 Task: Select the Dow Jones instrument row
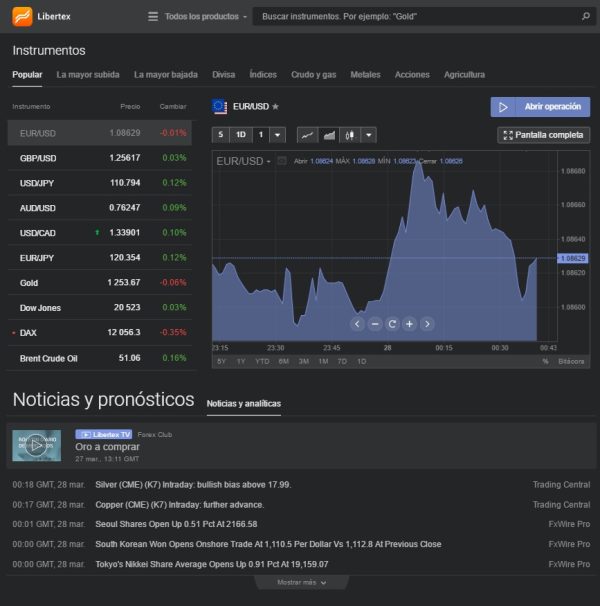pyautogui.click(x=100, y=308)
